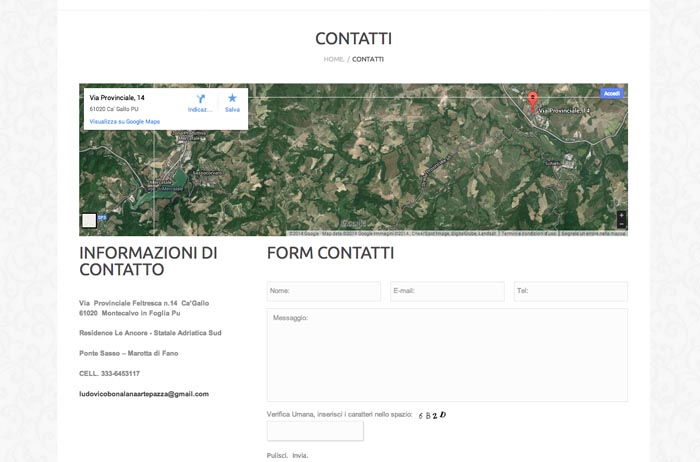Screen dimensions: 700x462
Task: Click the 61020 Ca' Gallo PU text
Action: (x=114, y=109)
